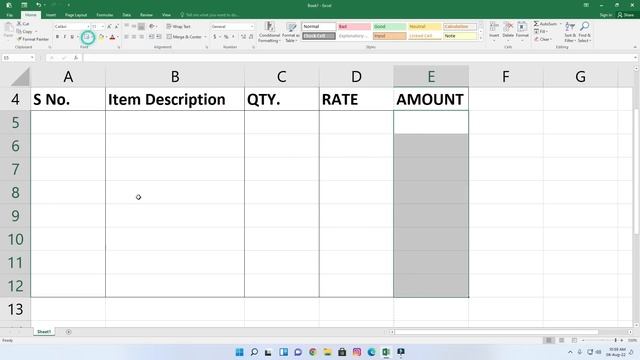Screen dimensions: 640x360
Task: Open the General number format dropdown
Action: coord(251,27)
